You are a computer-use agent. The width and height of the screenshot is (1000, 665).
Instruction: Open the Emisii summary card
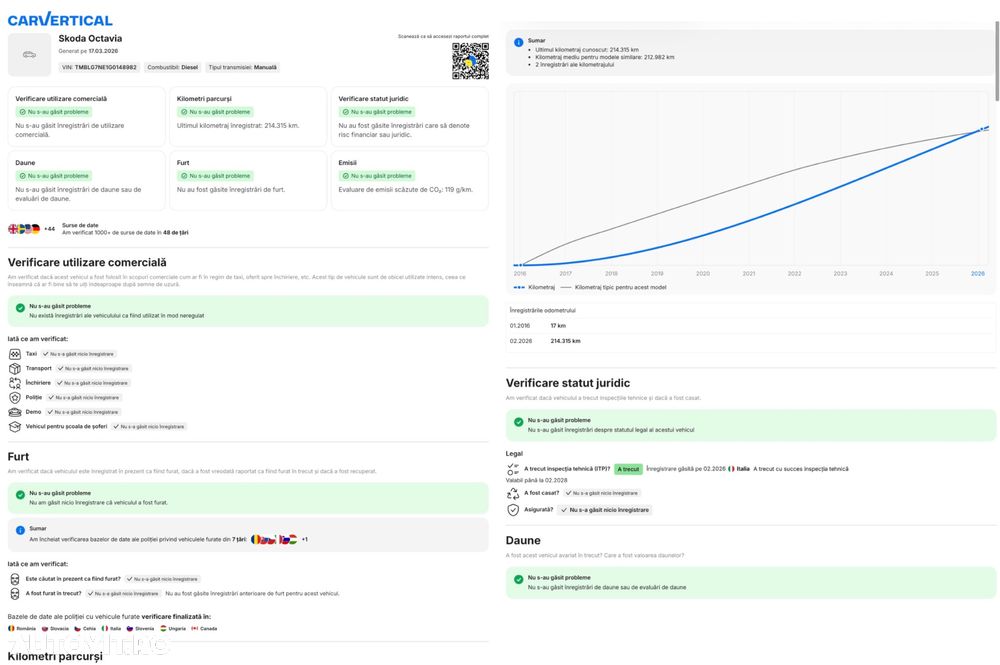coord(409,180)
